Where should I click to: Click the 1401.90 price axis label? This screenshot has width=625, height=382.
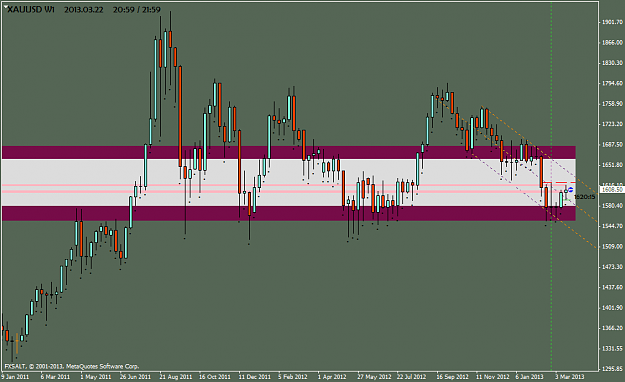612,308
